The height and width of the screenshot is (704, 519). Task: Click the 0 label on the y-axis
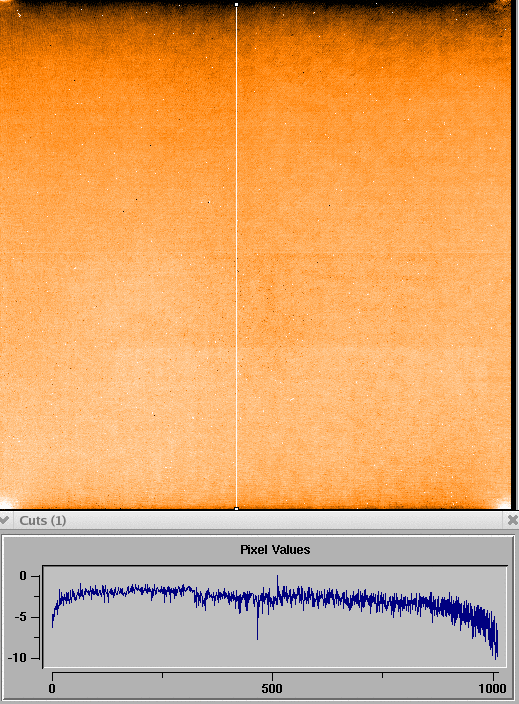coord(23,576)
